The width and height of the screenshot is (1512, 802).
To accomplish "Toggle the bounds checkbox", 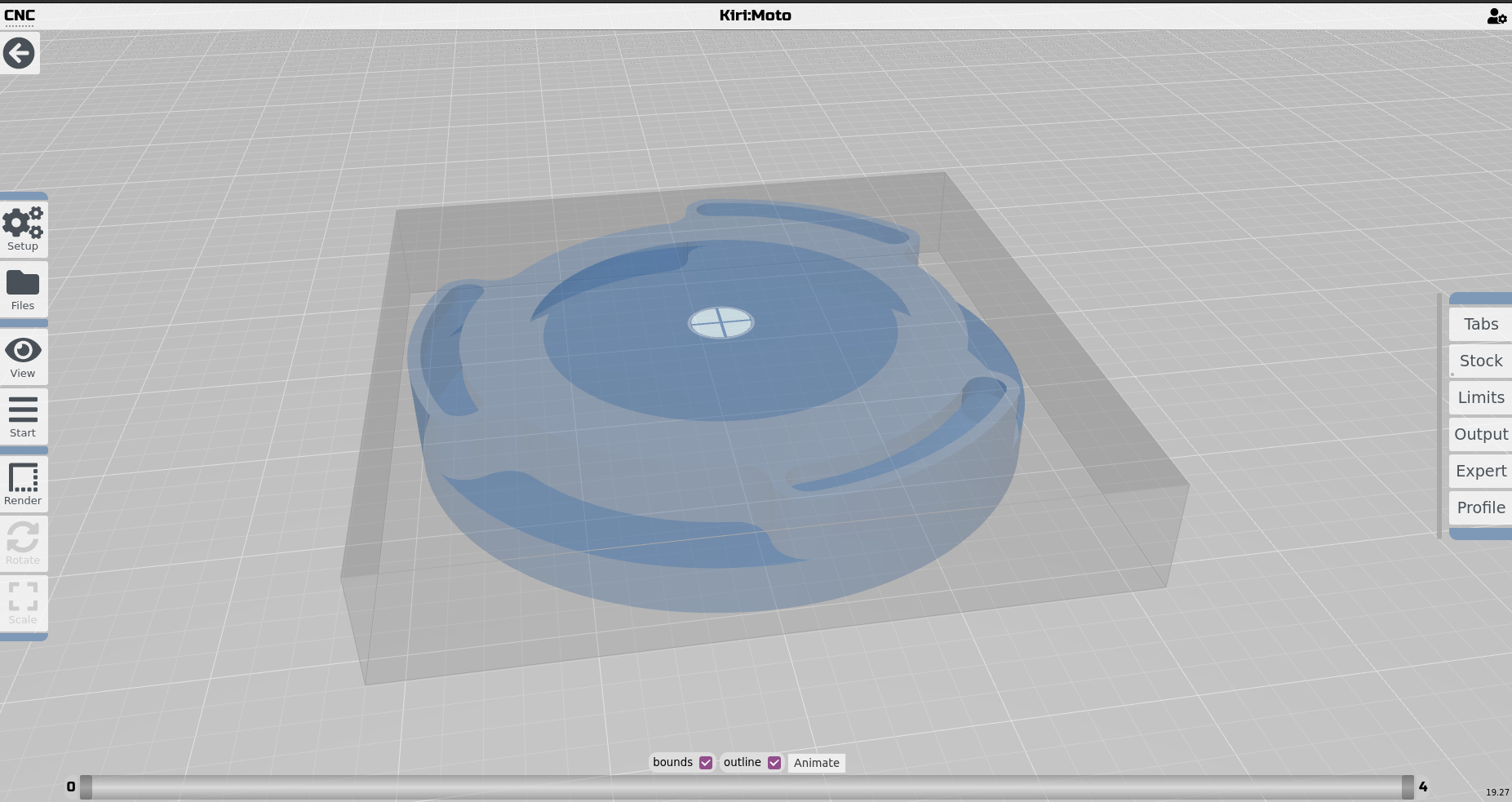I will [x=705, y=762].
